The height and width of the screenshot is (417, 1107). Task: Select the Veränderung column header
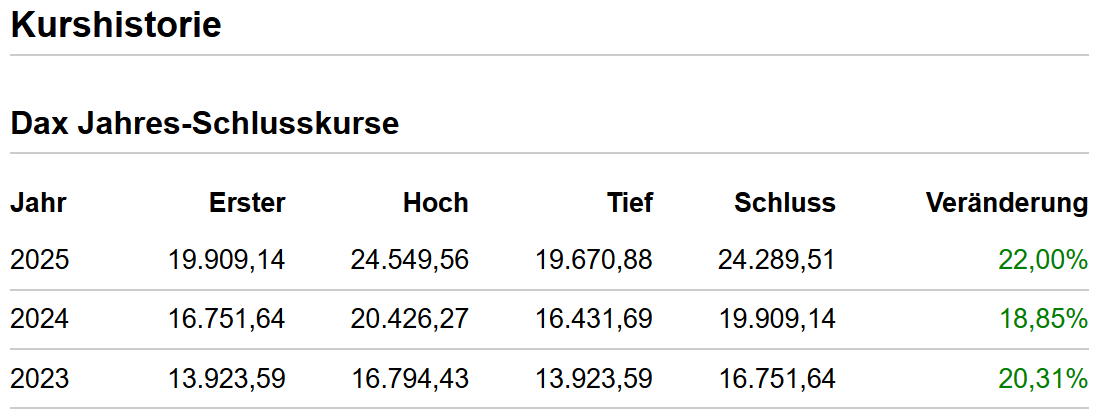(1007, 203)
